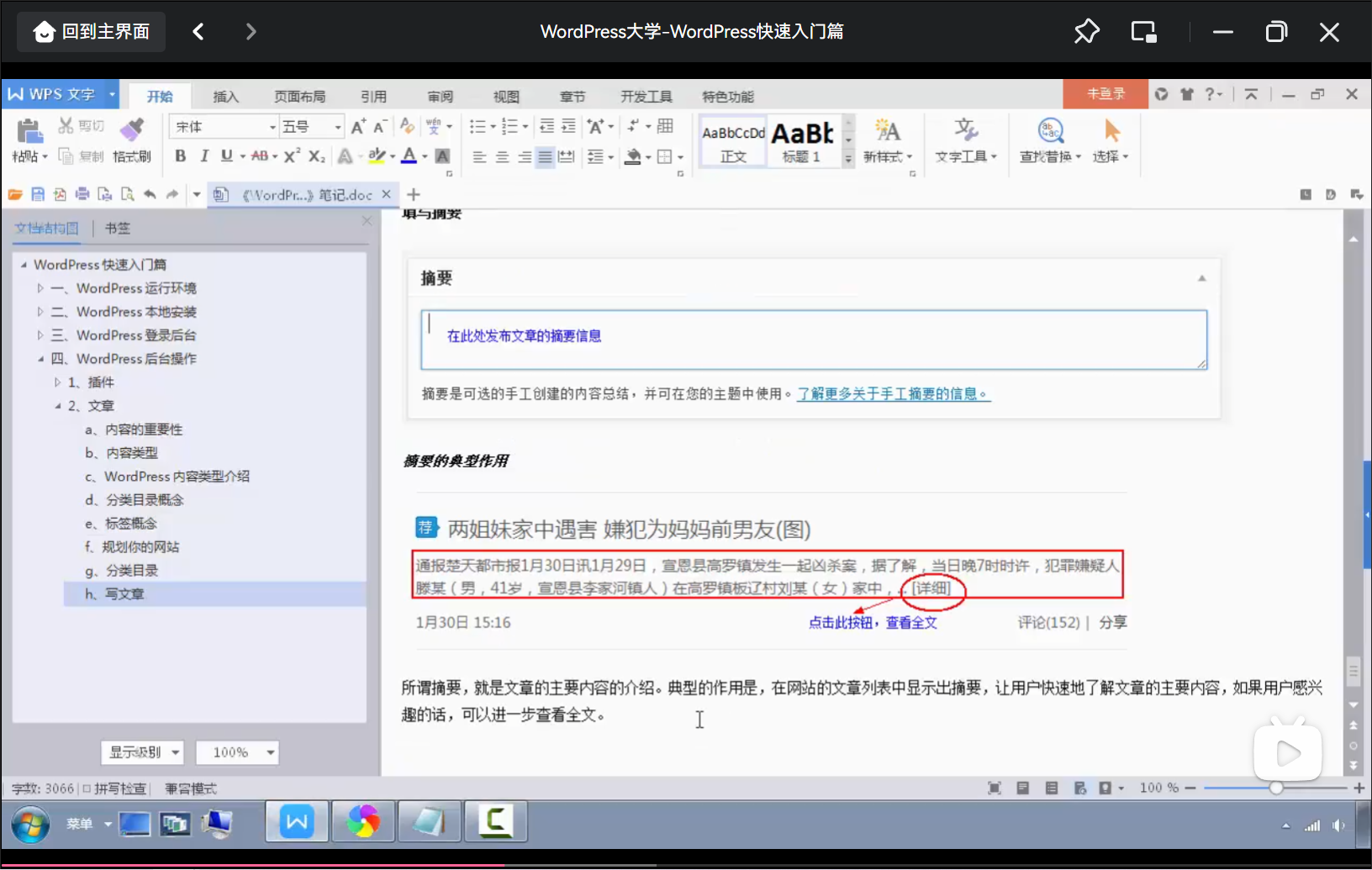This screenshot has height=870, width=1372.
Task: Click in the 摘要 excerpt text box
Action: click(814, 340)
